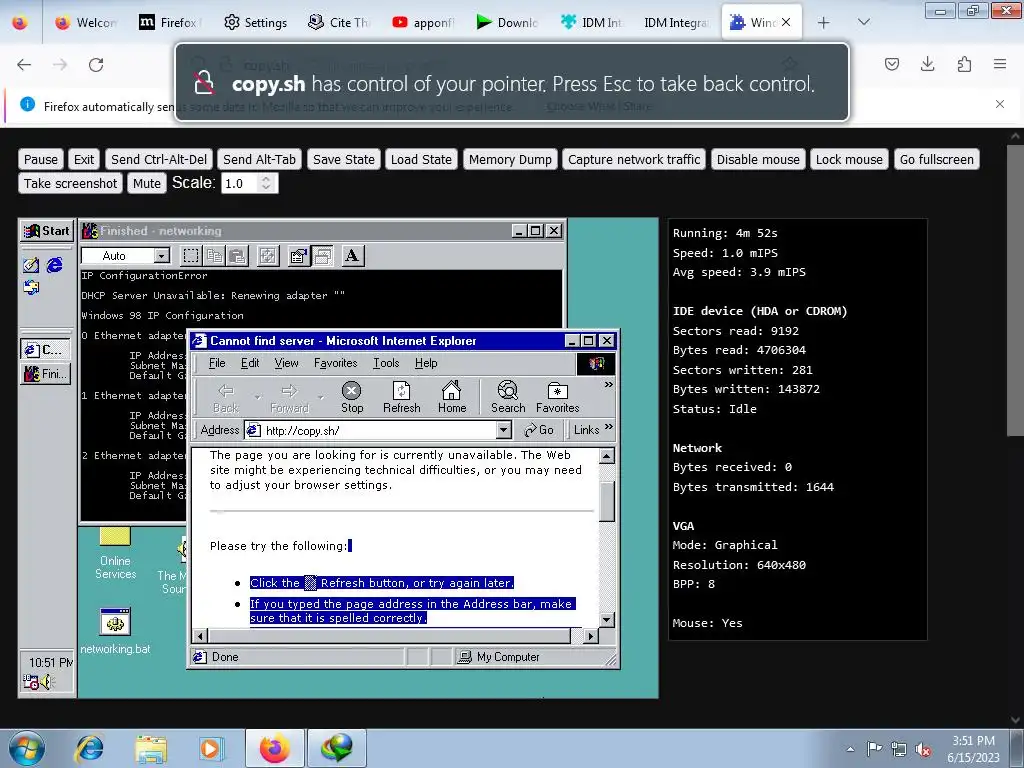Screen dimensions: 1024x768
Task: Click the Back arrow in Internet Explorer
Action: point(225,397)
